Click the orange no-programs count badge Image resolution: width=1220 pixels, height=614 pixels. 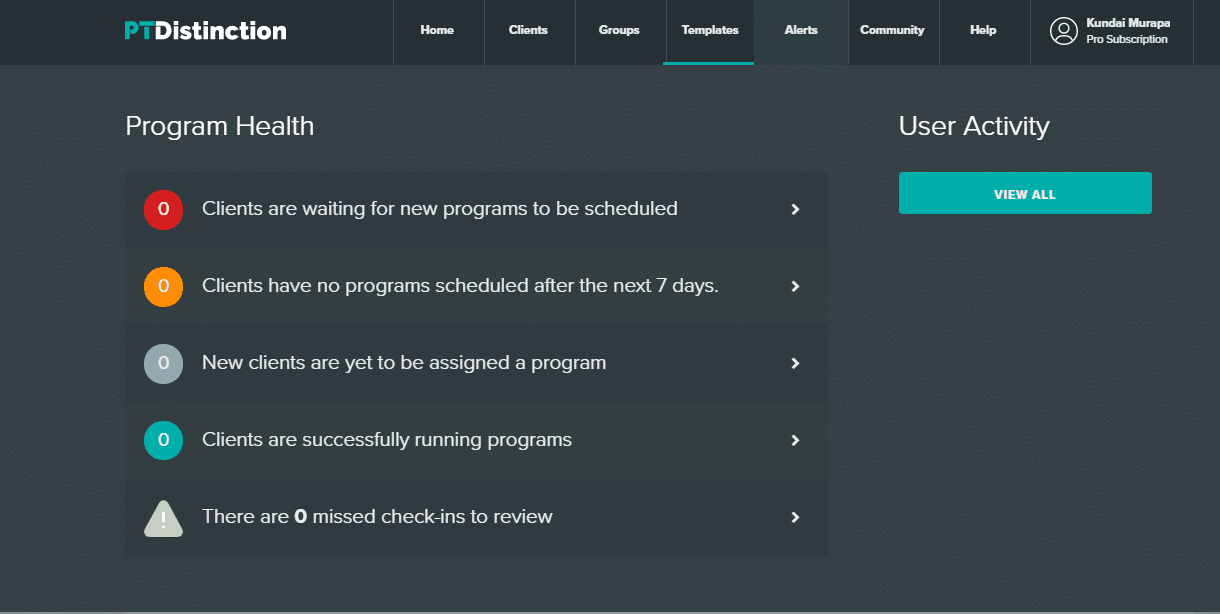(x=163, y=287)
